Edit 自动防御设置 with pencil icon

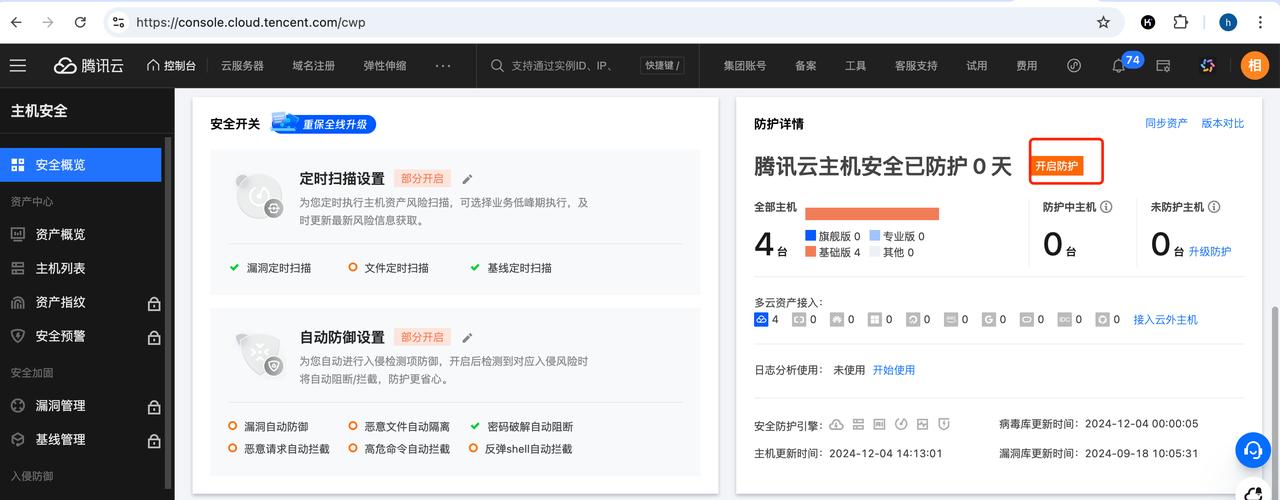(467, 338)
